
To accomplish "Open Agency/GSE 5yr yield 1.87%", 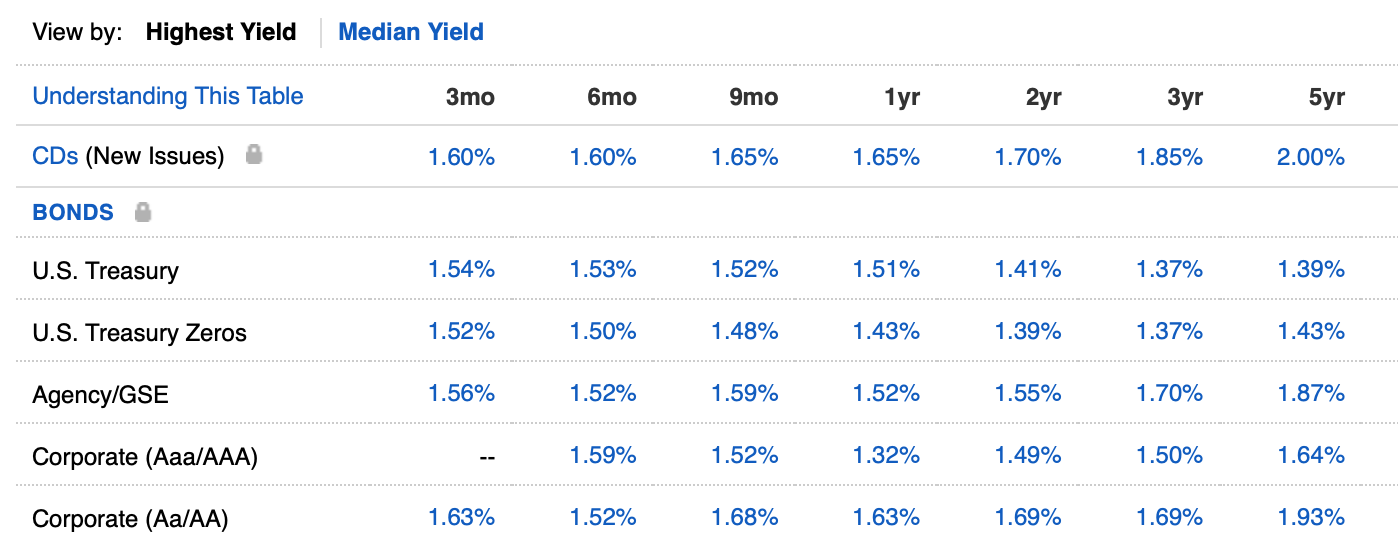I will pos(1311,393).
